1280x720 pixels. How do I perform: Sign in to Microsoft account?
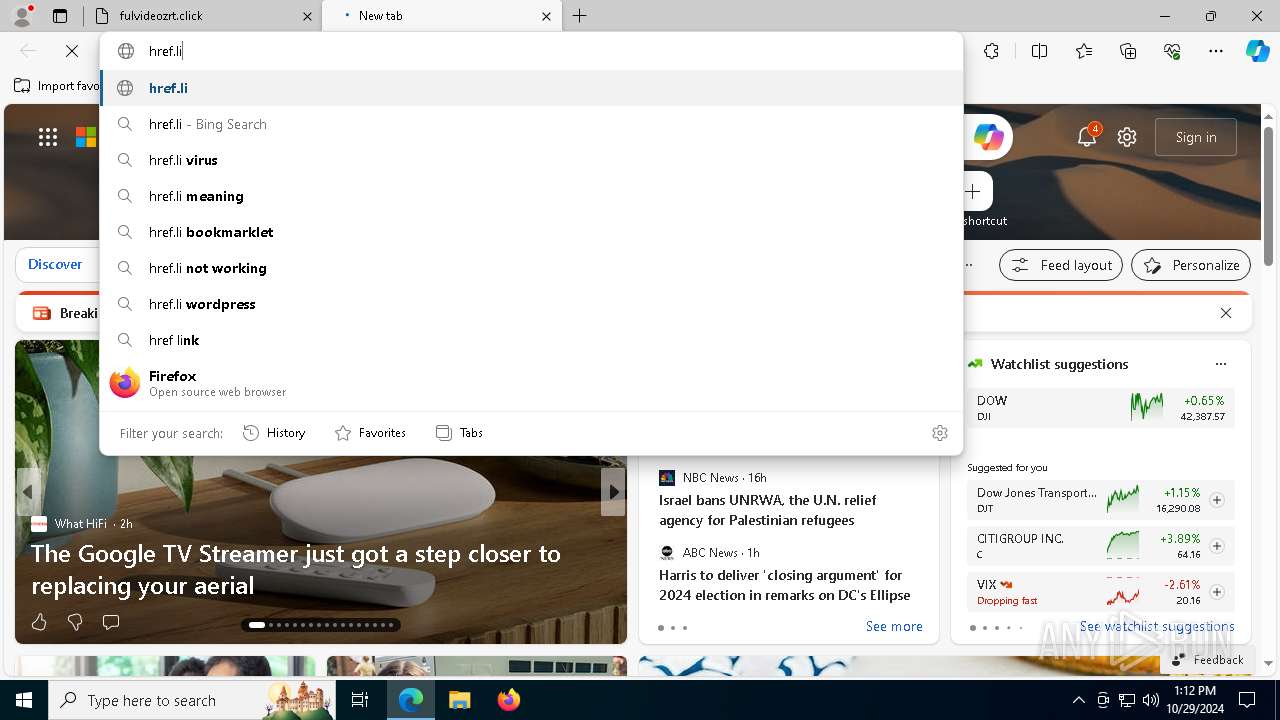pyautogui.click(x=1196, y=137)
